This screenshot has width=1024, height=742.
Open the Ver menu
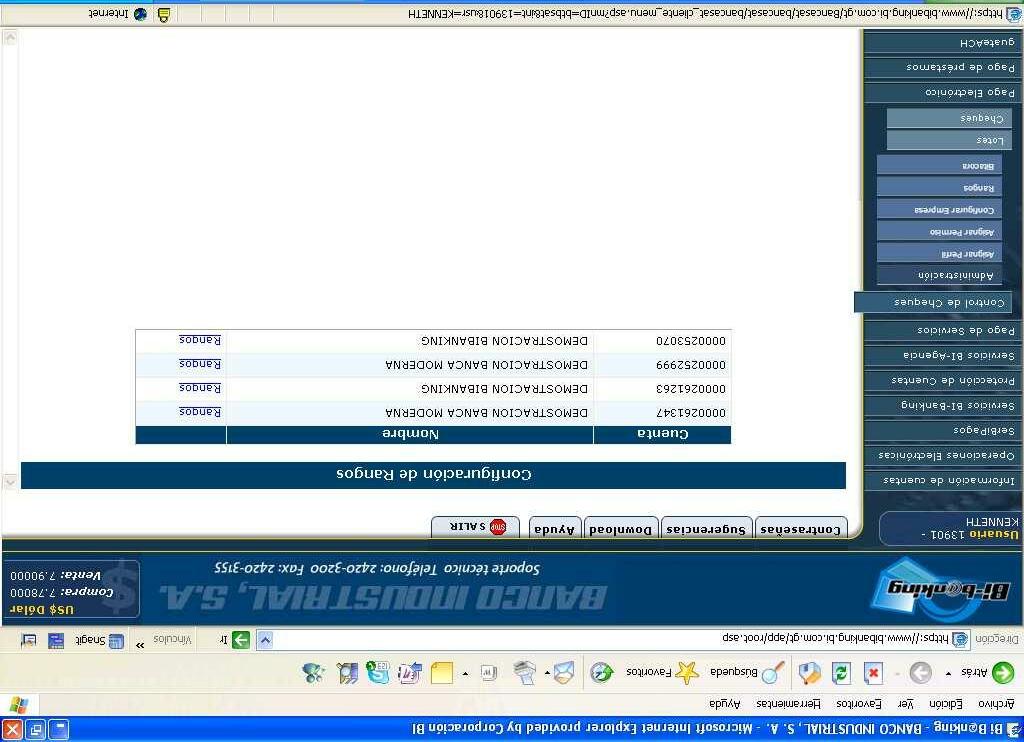click(x=905, y=704)
